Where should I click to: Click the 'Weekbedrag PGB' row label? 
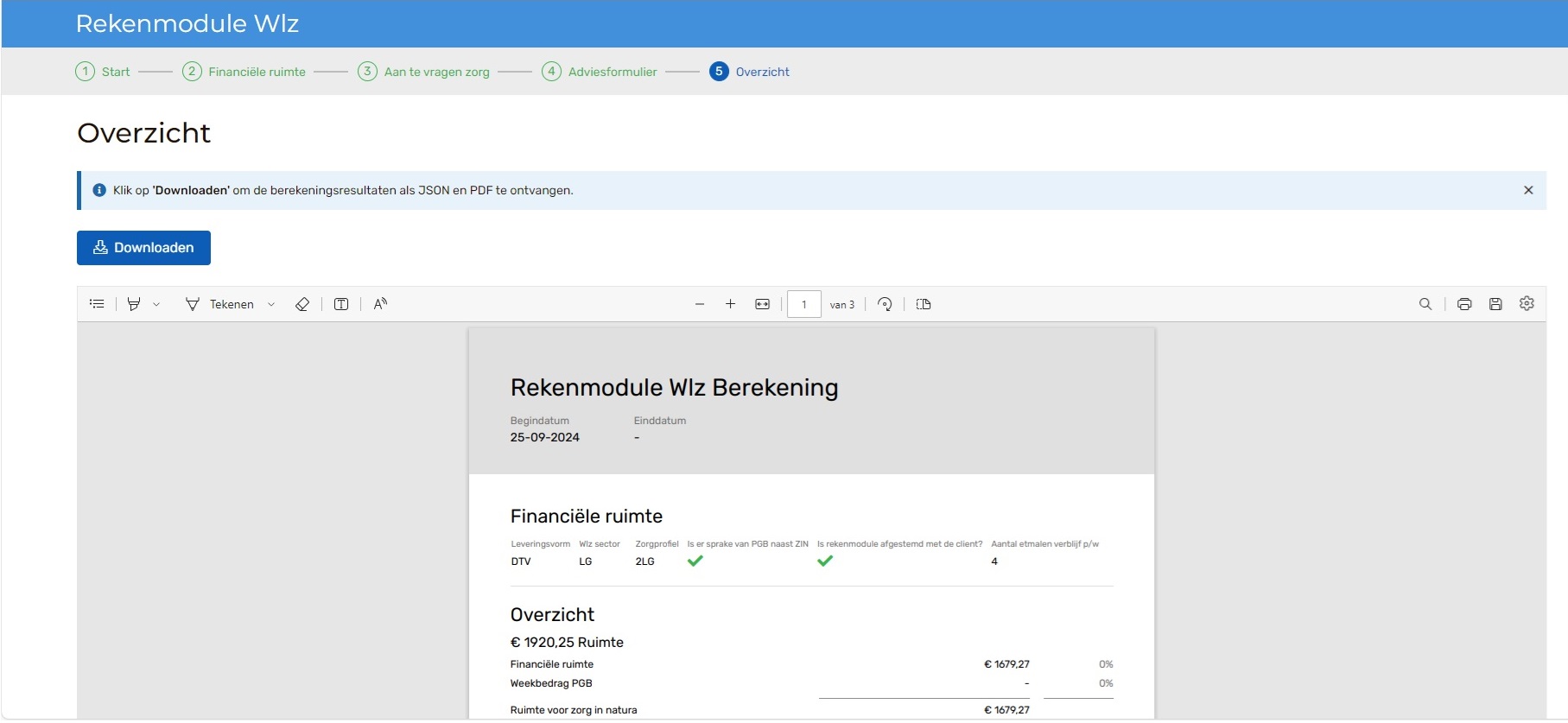(551, 683)
